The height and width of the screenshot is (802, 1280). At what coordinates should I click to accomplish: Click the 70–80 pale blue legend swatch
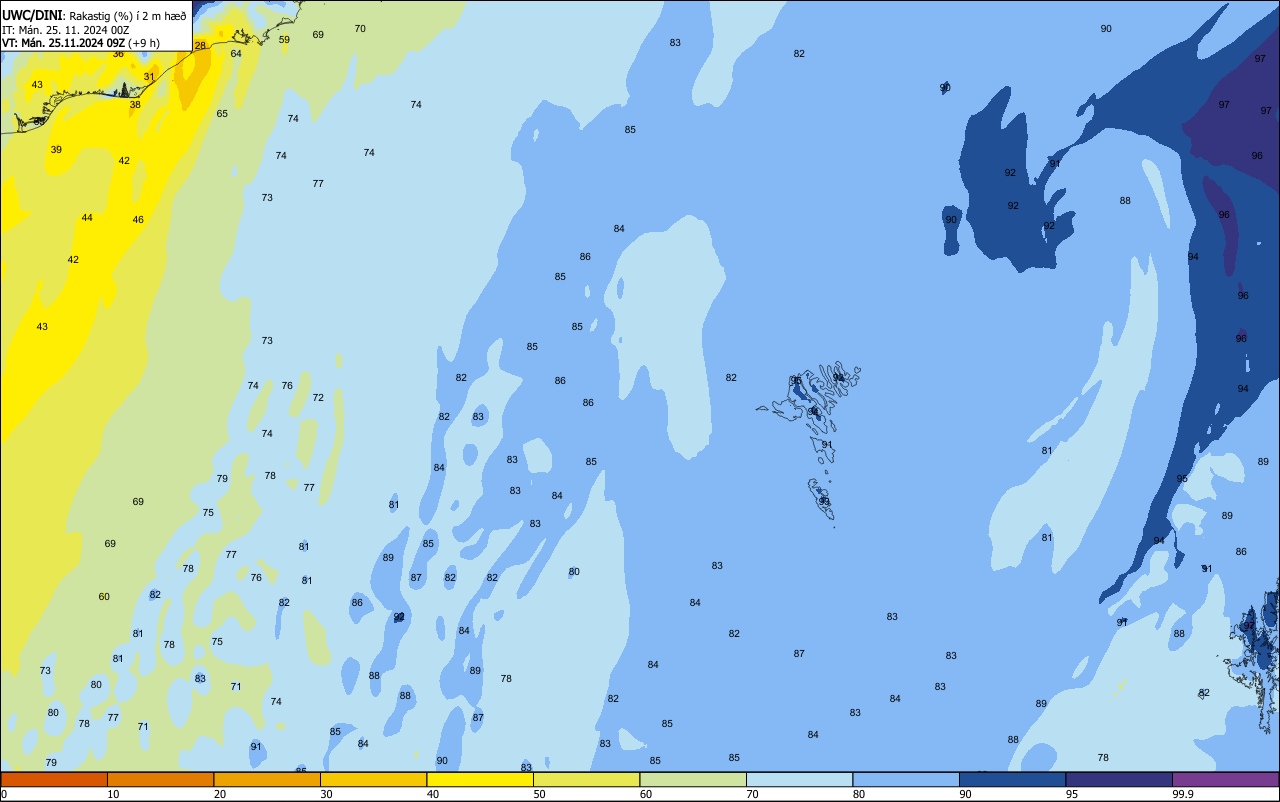(x=799, y=779)
